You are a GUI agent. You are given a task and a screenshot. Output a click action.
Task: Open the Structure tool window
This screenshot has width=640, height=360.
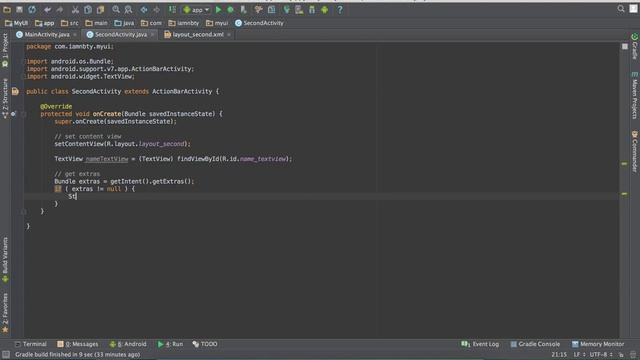pos(5,98)
